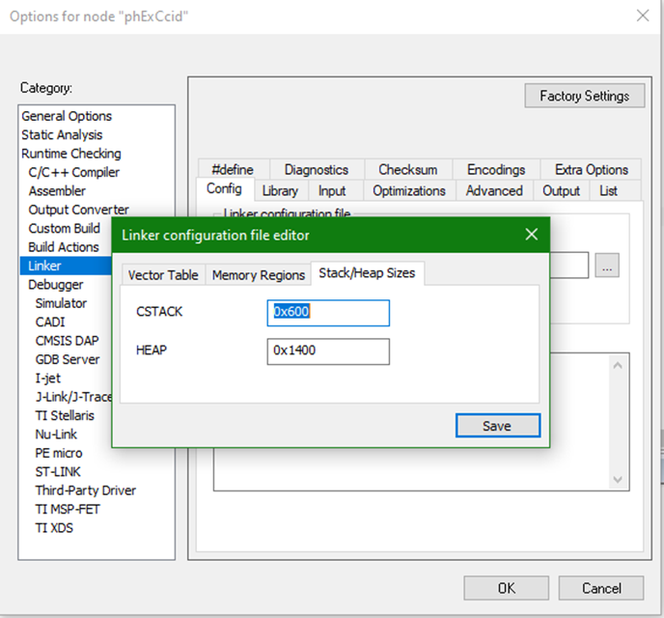This screenshot has width=664, height=618.
Task: Select Custom Build category
Action: point(64,228)
